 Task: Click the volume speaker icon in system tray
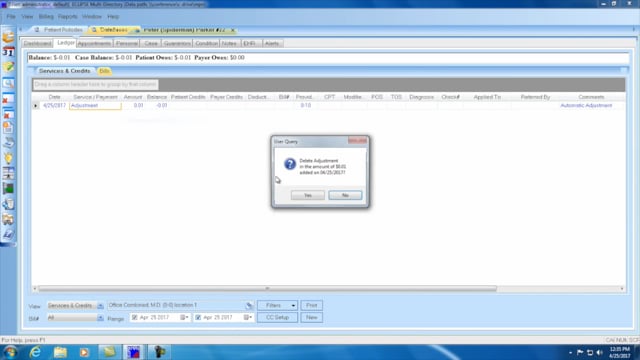click(600, 352)
